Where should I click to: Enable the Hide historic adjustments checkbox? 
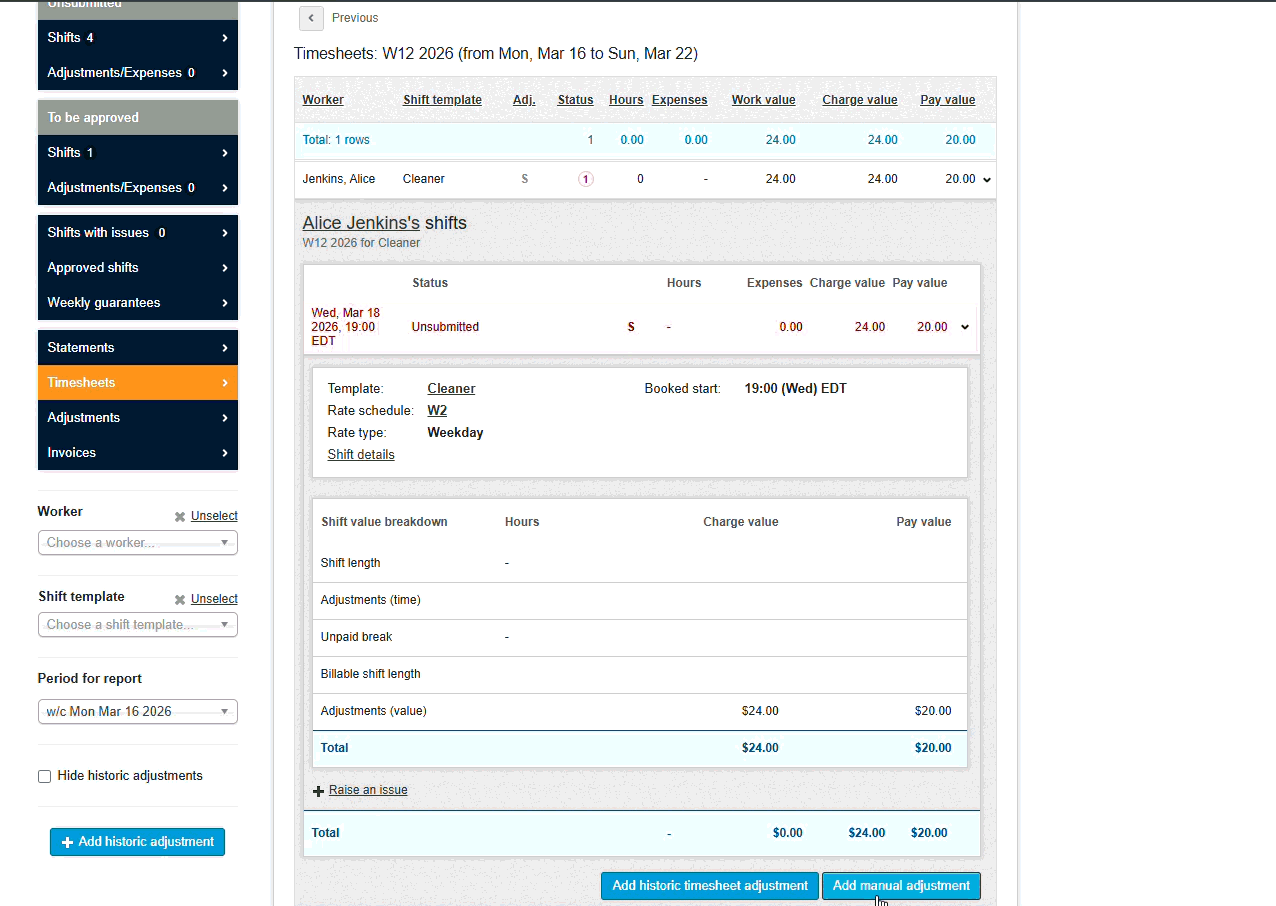[x=44, y=776]
